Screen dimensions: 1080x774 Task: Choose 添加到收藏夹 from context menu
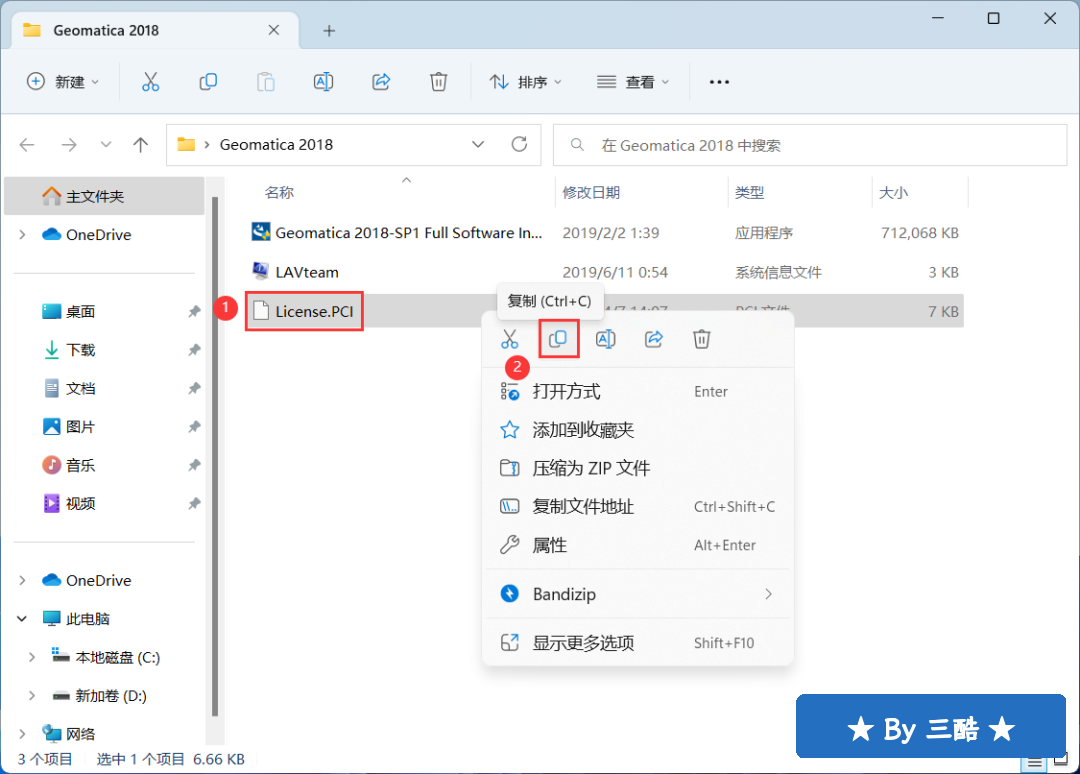(638, 430)
